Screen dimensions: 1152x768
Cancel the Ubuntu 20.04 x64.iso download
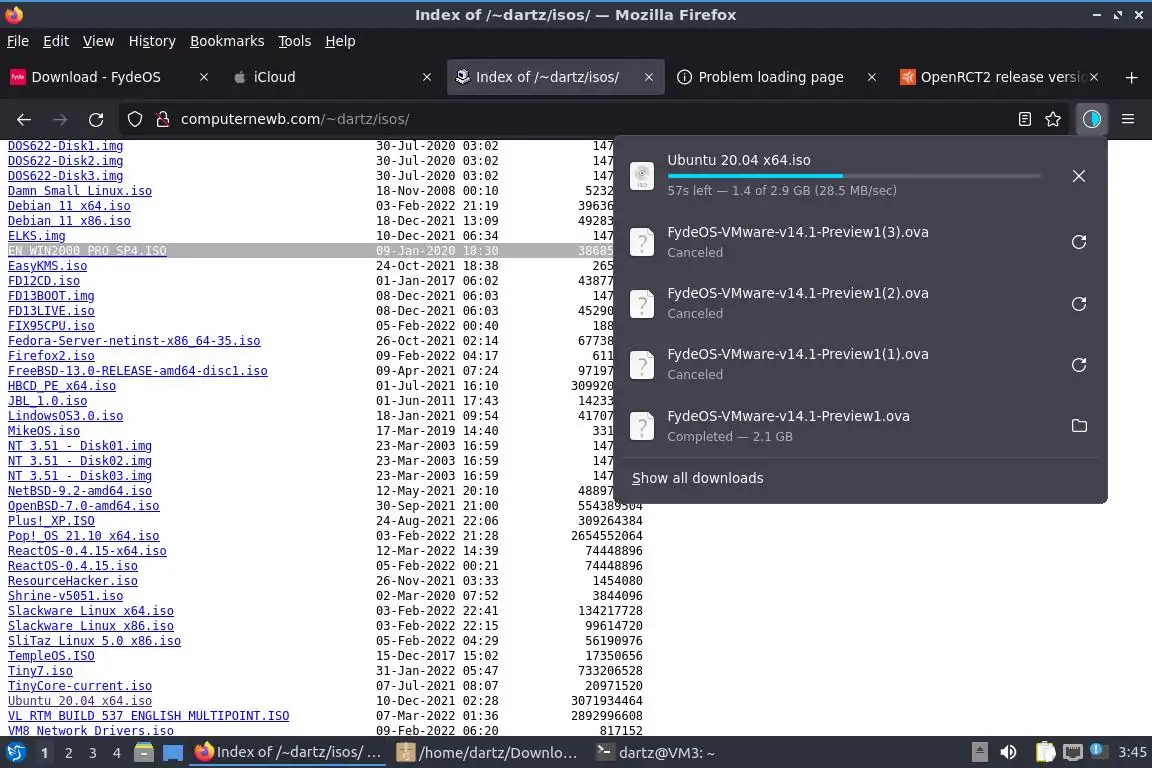1079,176
